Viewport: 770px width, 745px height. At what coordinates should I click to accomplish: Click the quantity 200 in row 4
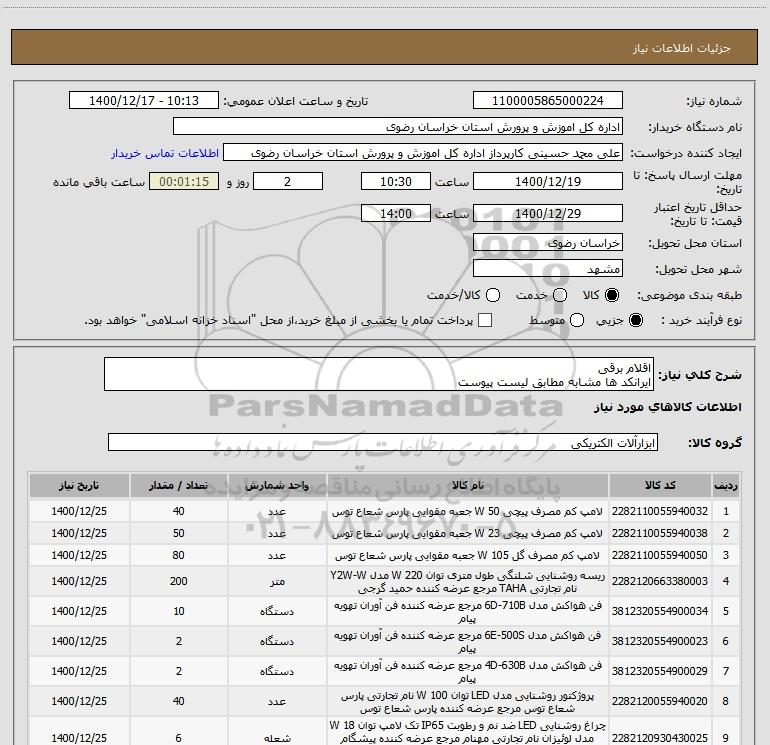pyautogui.click(x=179, y=581)
